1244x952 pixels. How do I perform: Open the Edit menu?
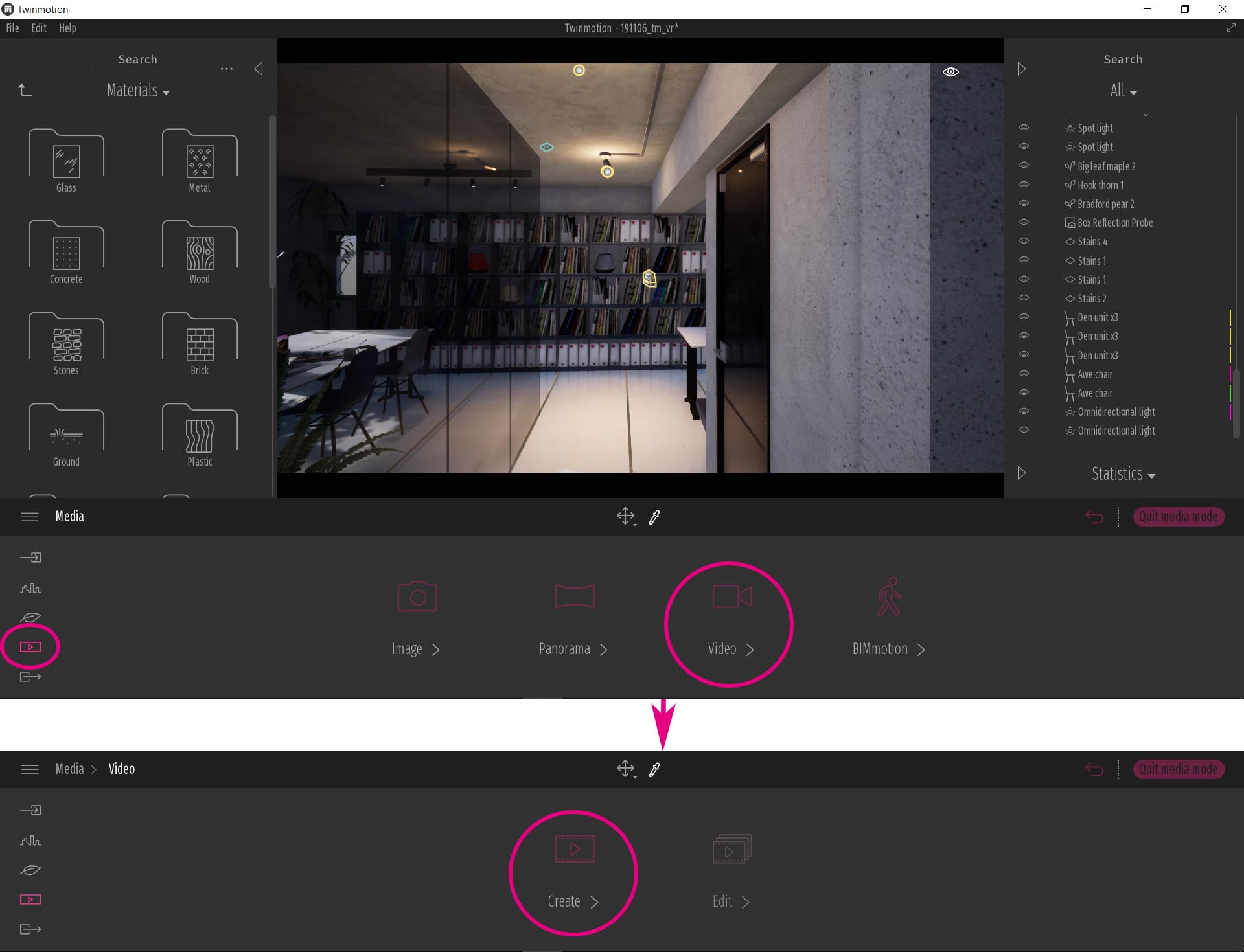pyautogui.click(x=39, y=28)
